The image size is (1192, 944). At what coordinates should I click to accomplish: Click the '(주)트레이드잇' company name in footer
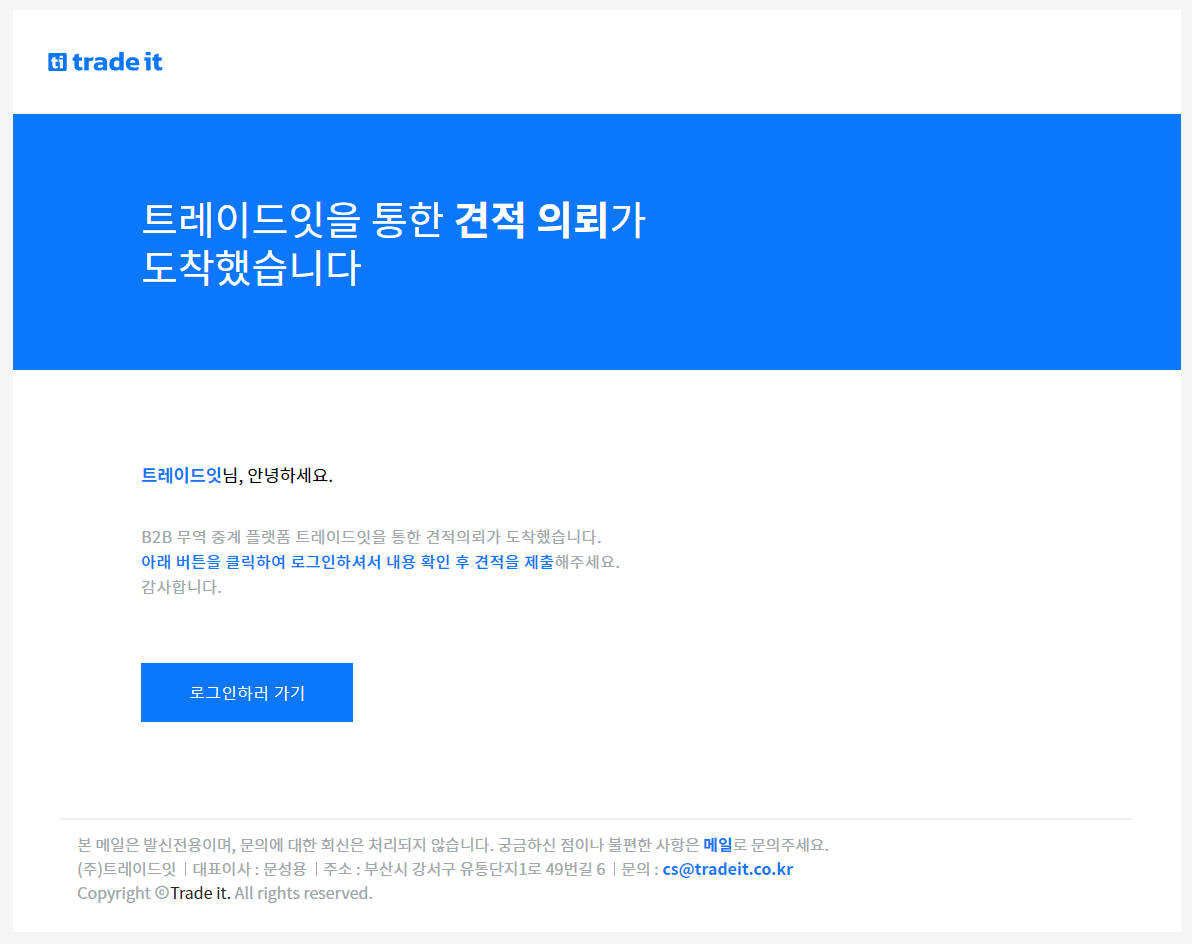click(126, 869)
